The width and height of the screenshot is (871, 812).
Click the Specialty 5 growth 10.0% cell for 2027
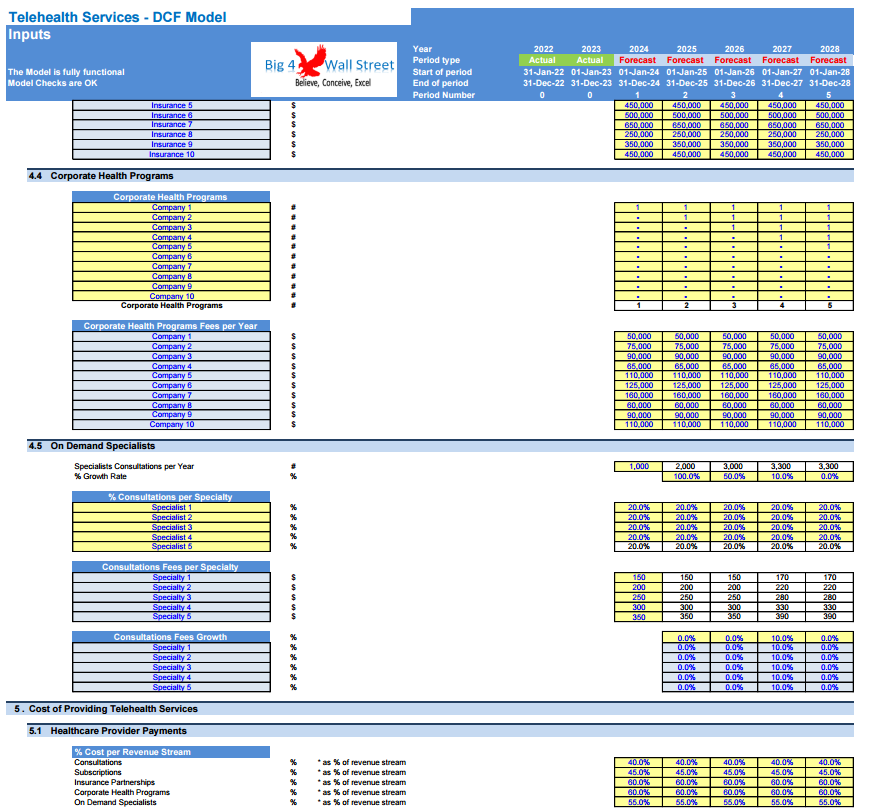point(782,687)
